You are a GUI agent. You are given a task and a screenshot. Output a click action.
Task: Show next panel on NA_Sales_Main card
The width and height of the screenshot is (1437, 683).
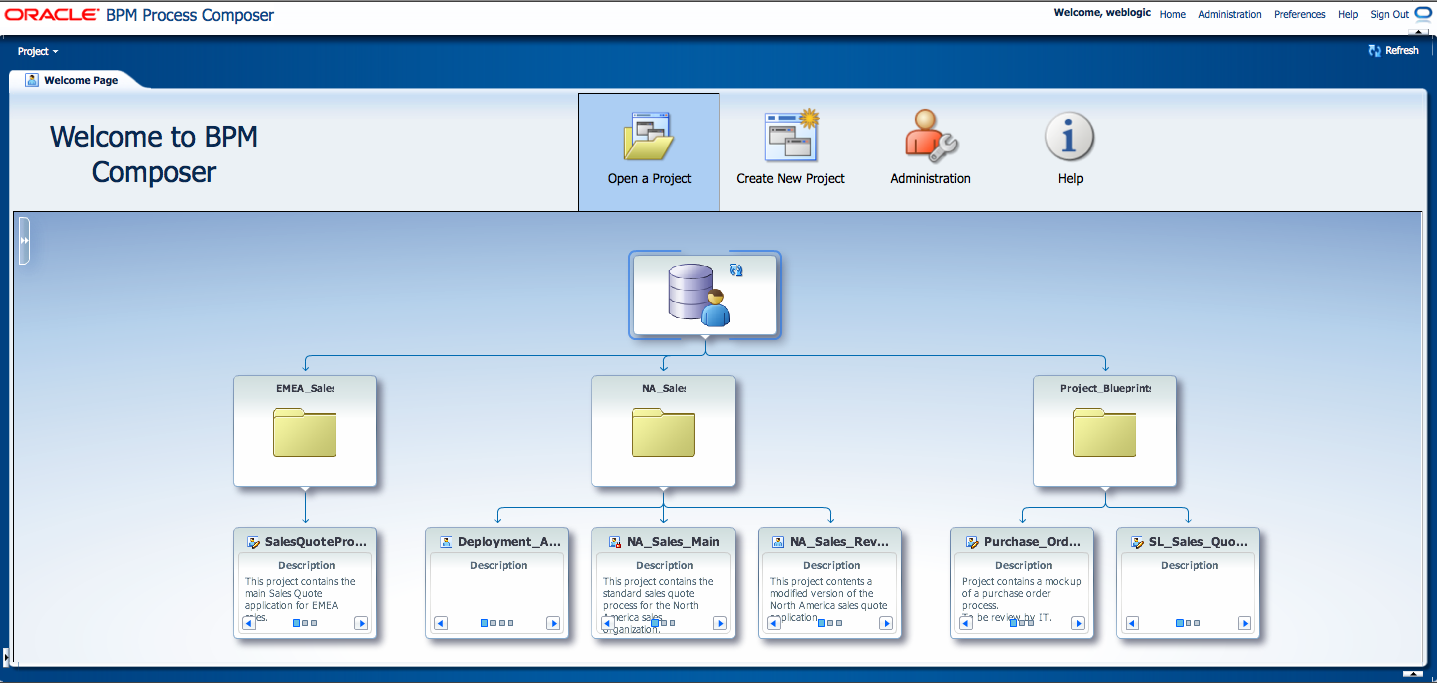719,623
